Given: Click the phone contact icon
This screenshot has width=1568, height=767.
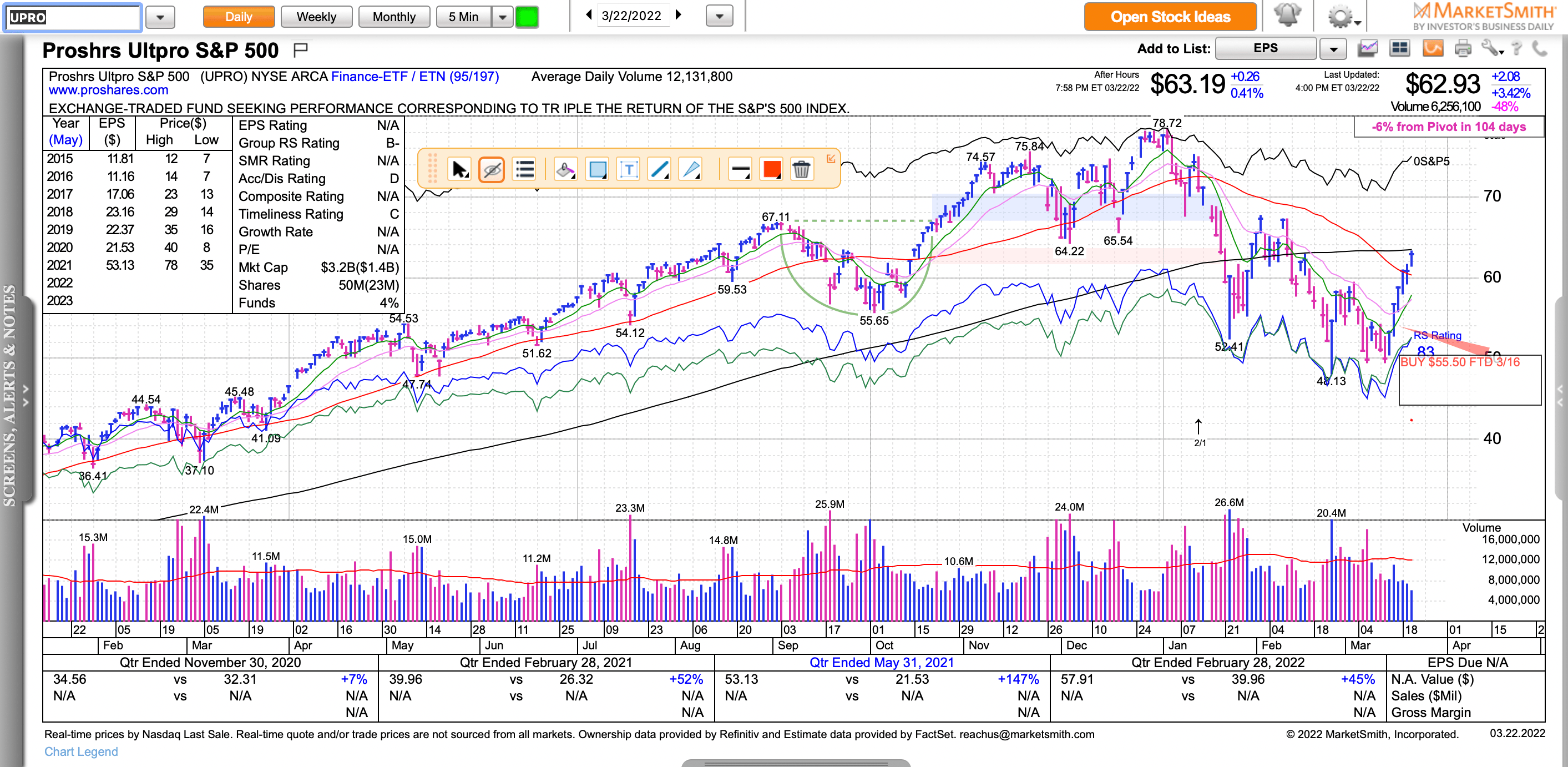Looking at the screenshot, I should [1539, 48].
